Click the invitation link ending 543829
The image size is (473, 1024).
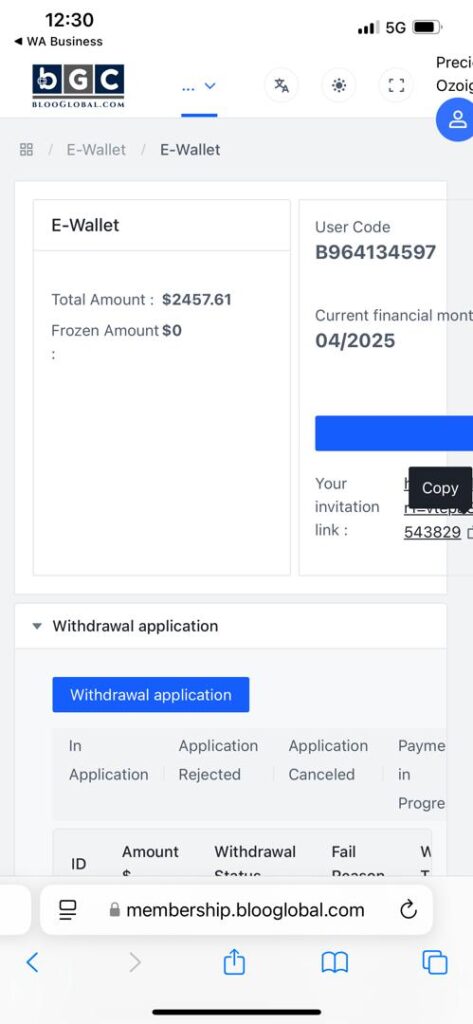(x=432, y=532)
